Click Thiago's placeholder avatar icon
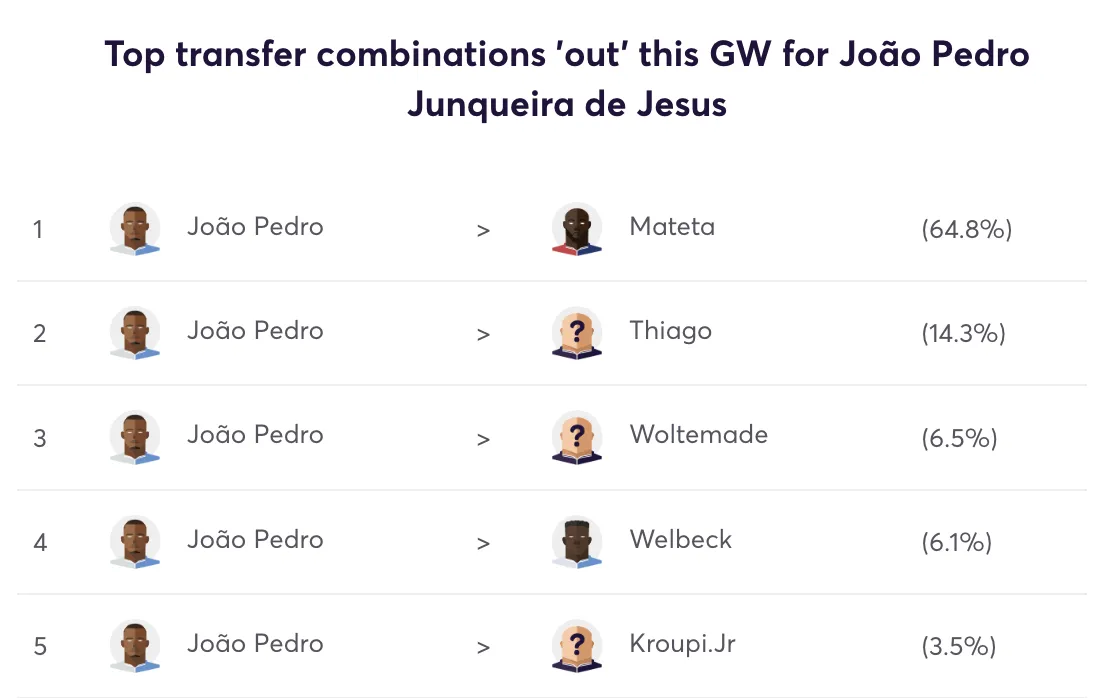The height and width of the screenshot is (698, 1100). [x=576, y=333]
